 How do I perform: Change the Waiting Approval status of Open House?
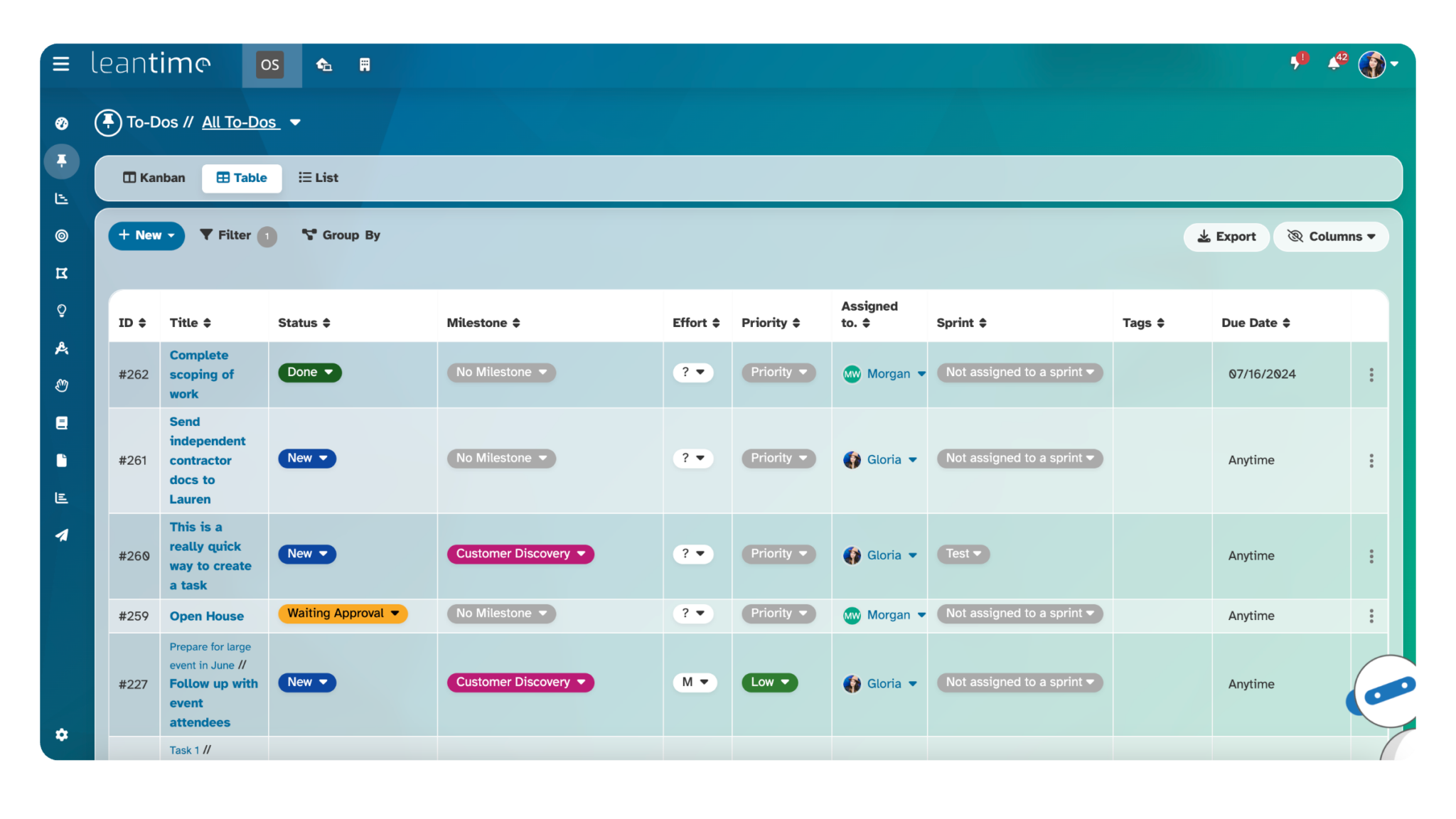point(342,613)
